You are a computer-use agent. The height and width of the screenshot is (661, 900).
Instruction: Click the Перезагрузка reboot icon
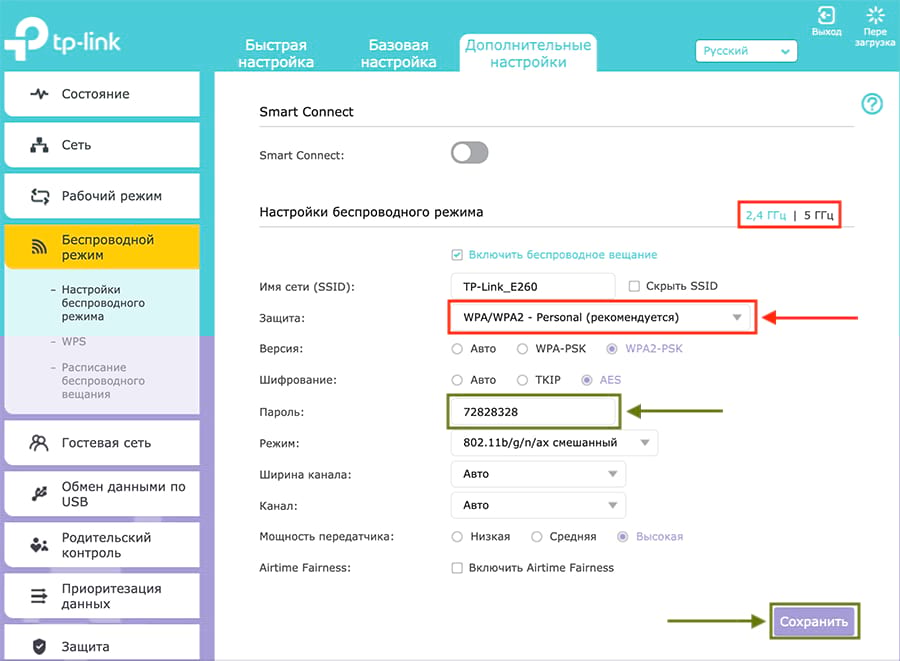[x=875, y=15]
